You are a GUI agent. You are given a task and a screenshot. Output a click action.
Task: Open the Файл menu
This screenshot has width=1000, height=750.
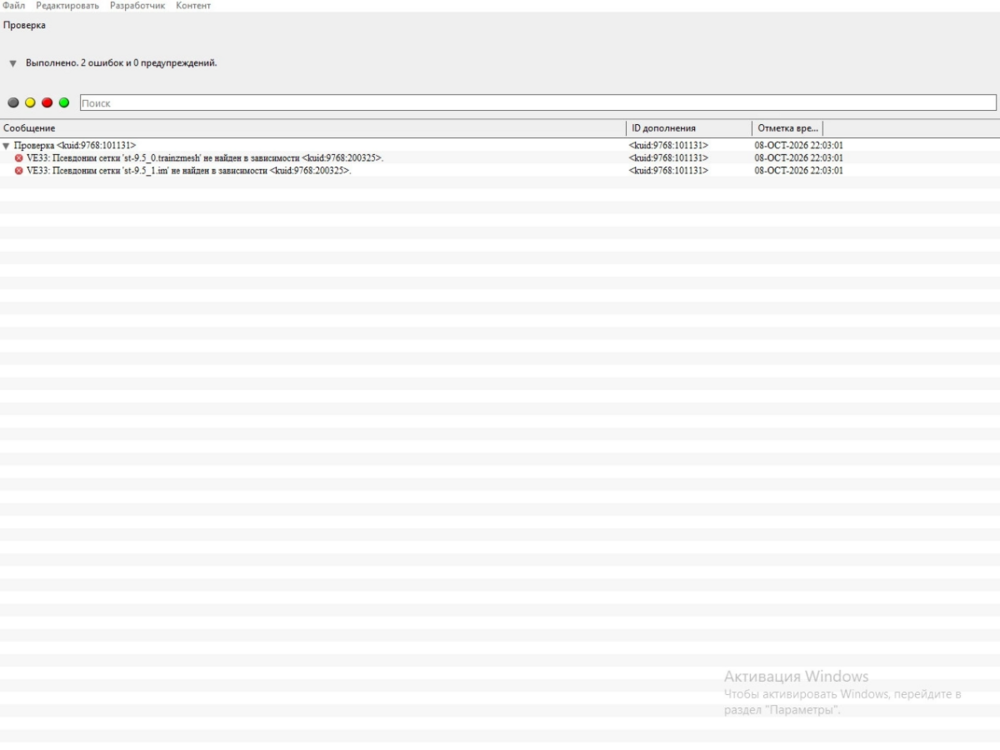click(x=13, y=6)
